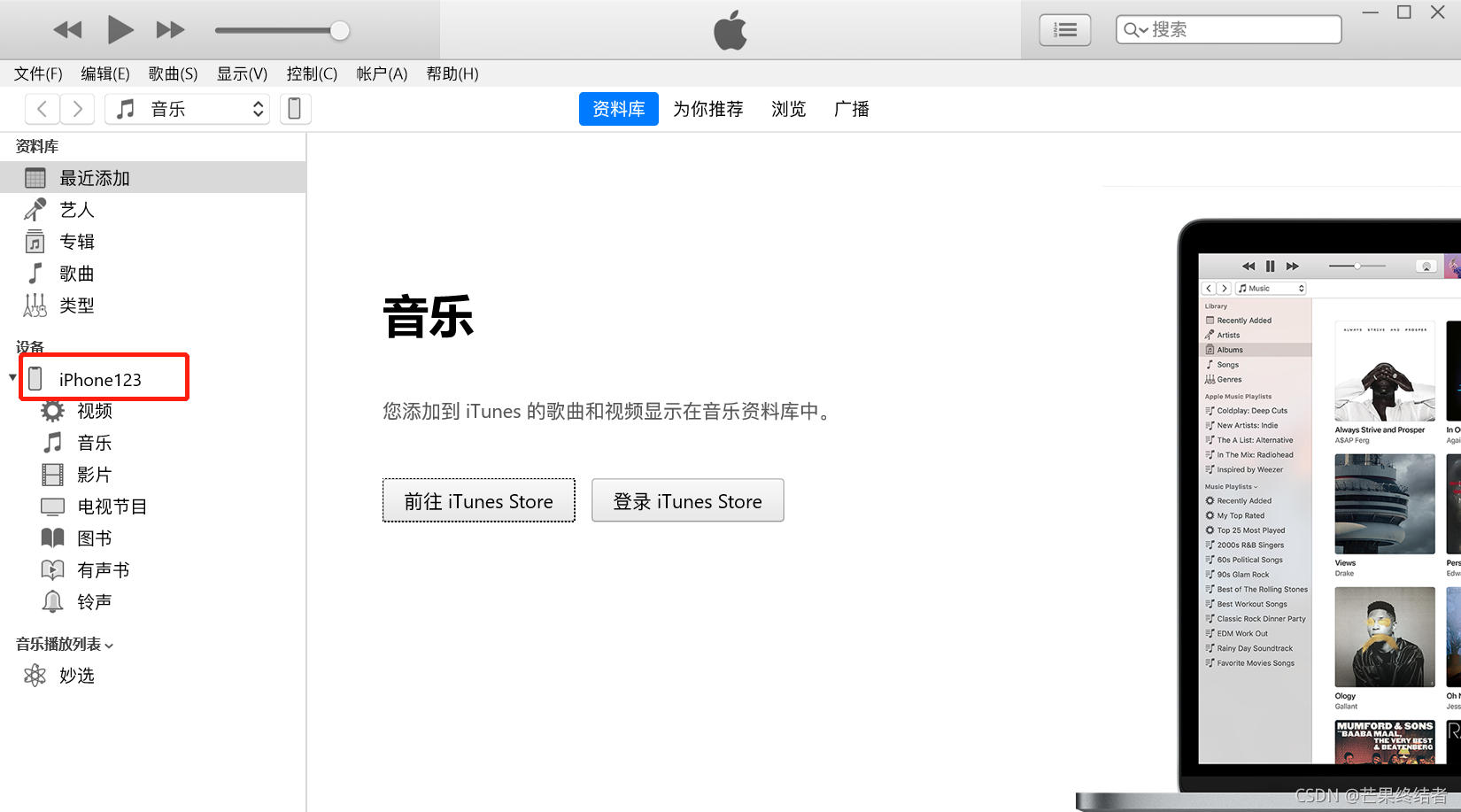Click the play button

tap(120, 30)
